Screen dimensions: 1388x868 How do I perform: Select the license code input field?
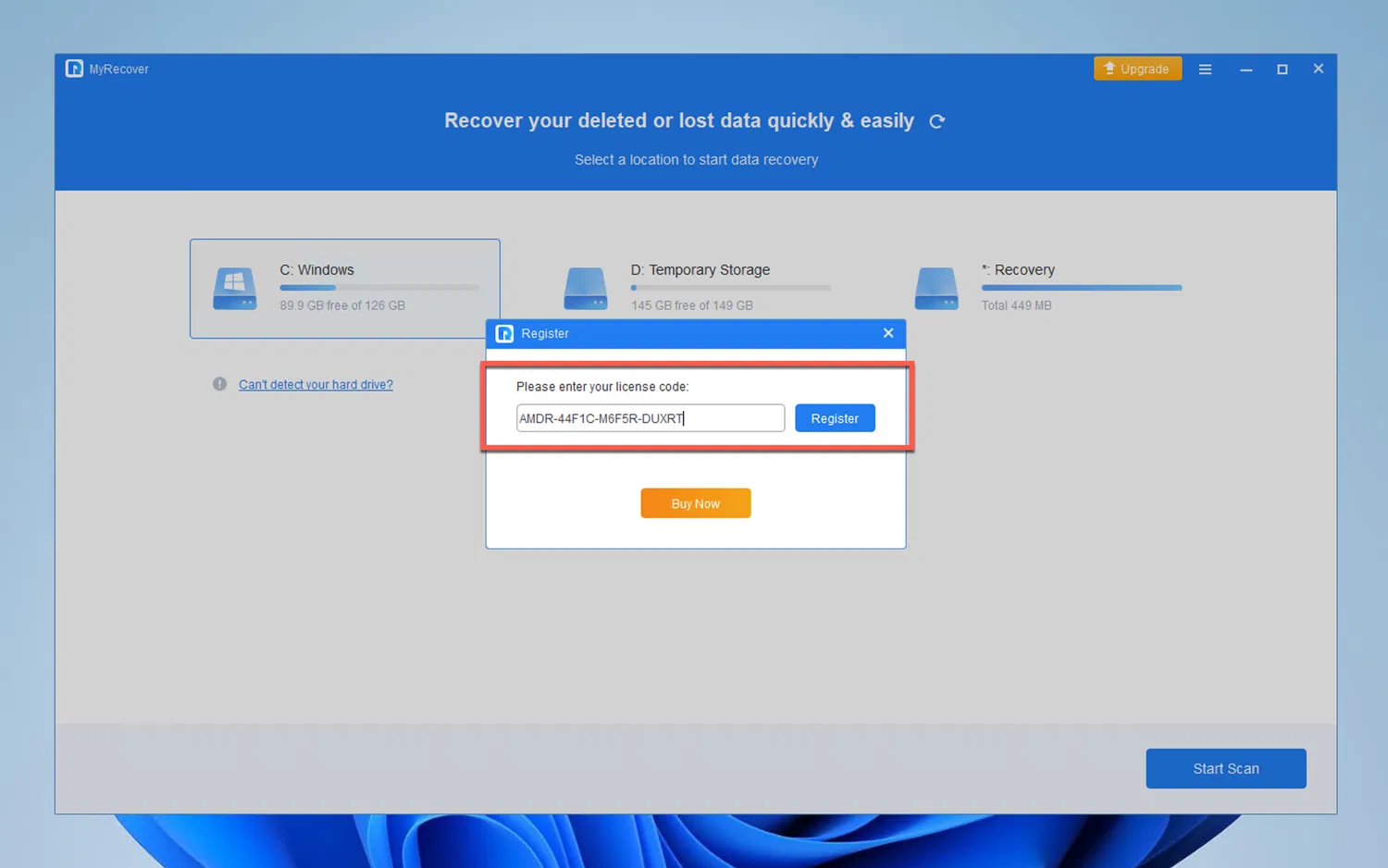click(650, 417)
